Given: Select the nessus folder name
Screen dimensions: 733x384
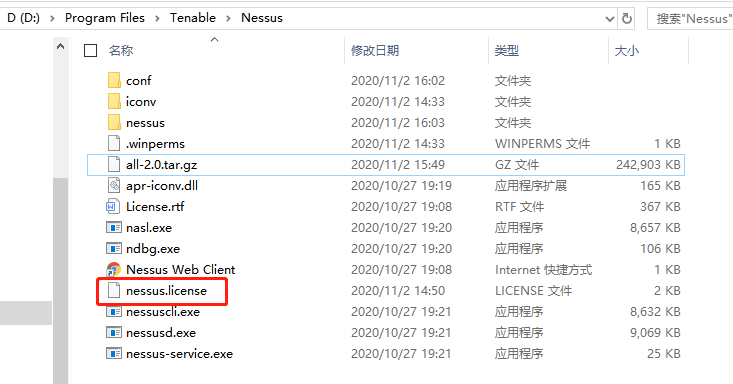Looking at the screenshot, I should tap(145, 123).
